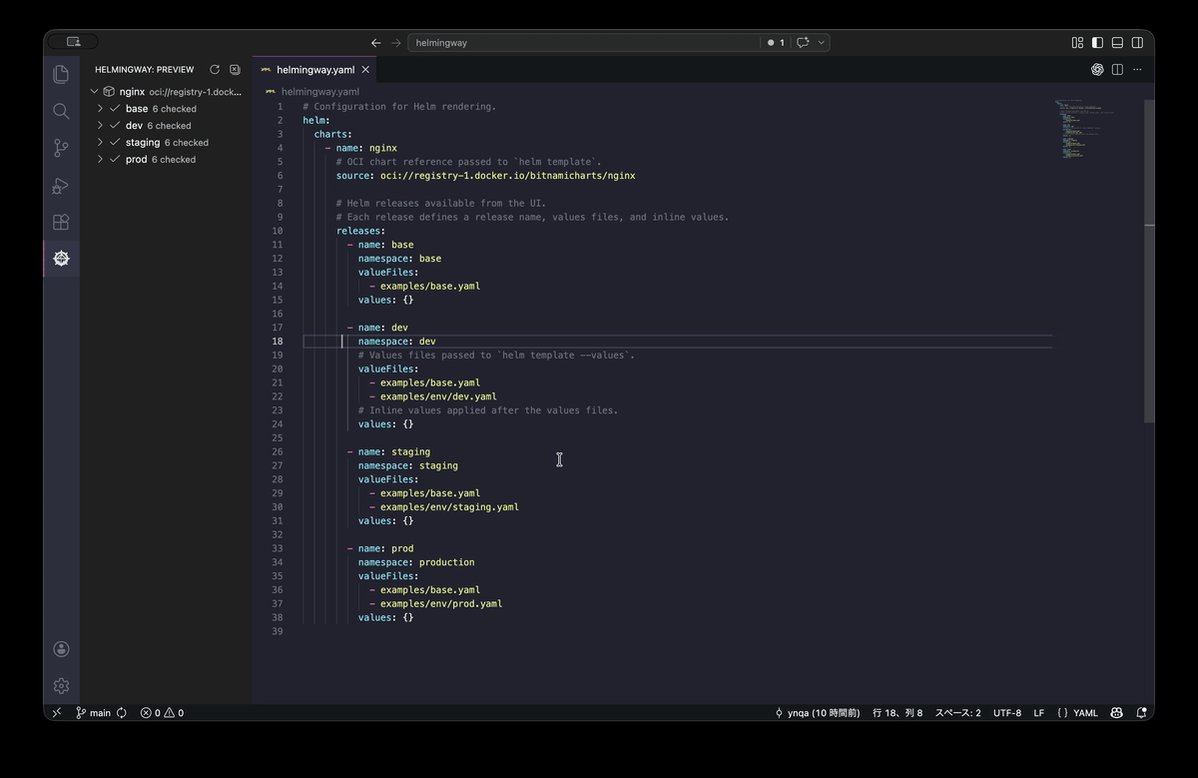
Task: Open the Search view in activity bar
Action: pyautogui.click(x=61, y=112)
